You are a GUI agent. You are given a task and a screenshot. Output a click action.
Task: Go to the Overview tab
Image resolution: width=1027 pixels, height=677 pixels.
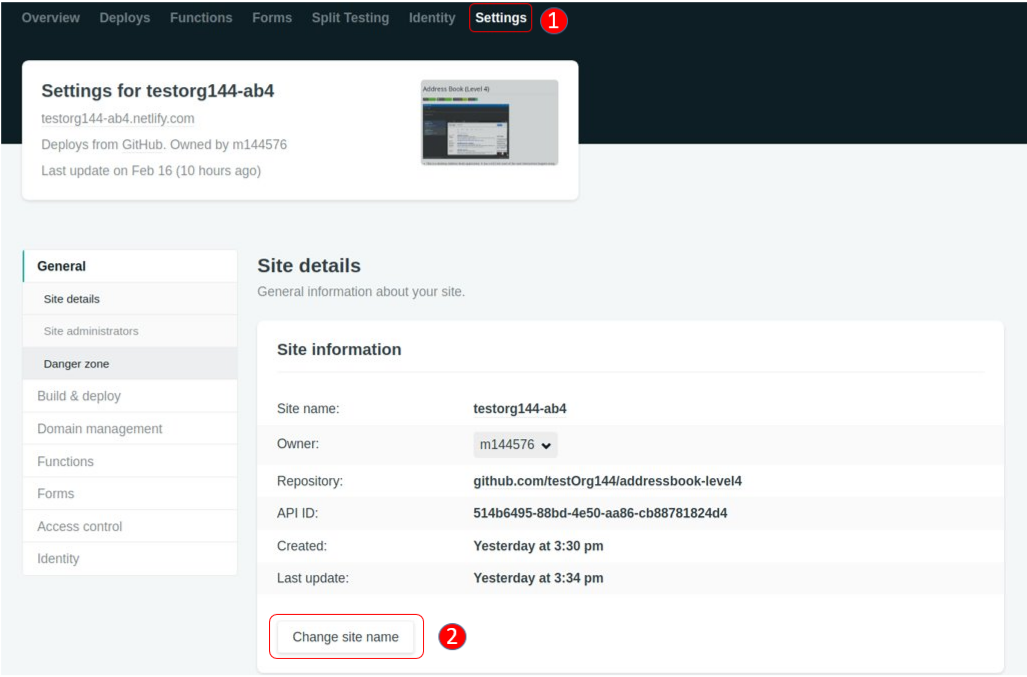pyautogui.click(x=50, y=17)
